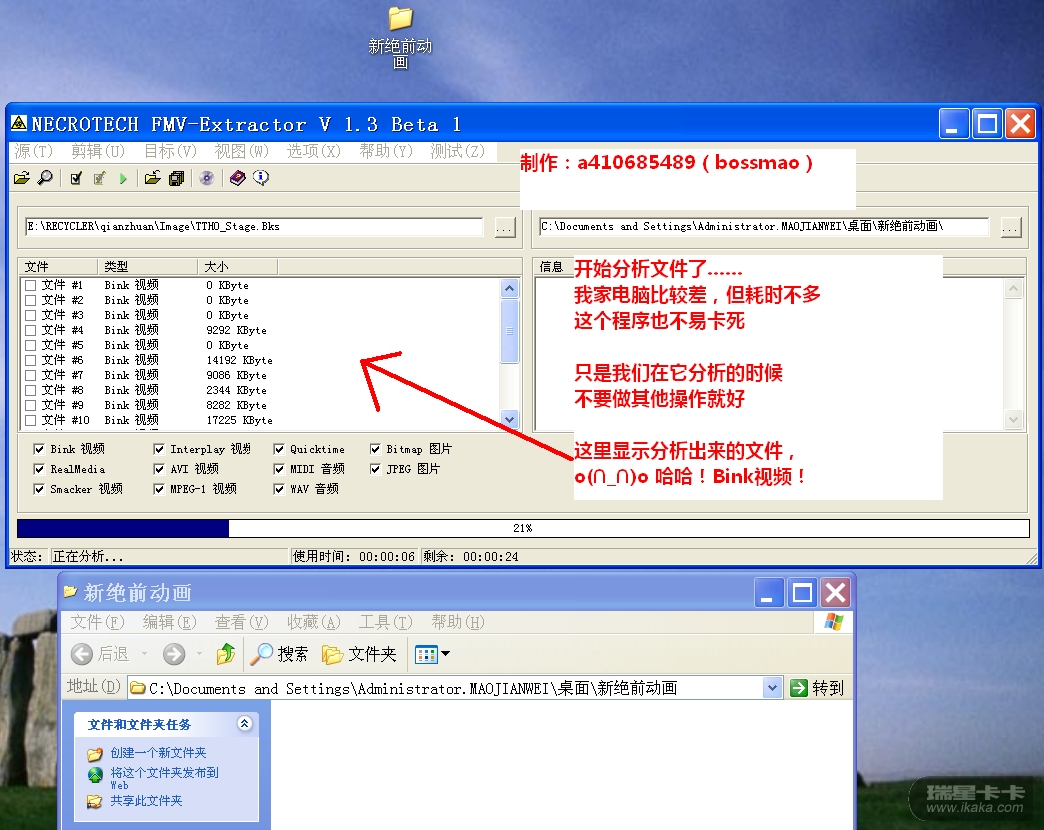Toggle the WAV 音频 checkbox
Viewport: 1044px width, 830px height.
click(279, 489)
